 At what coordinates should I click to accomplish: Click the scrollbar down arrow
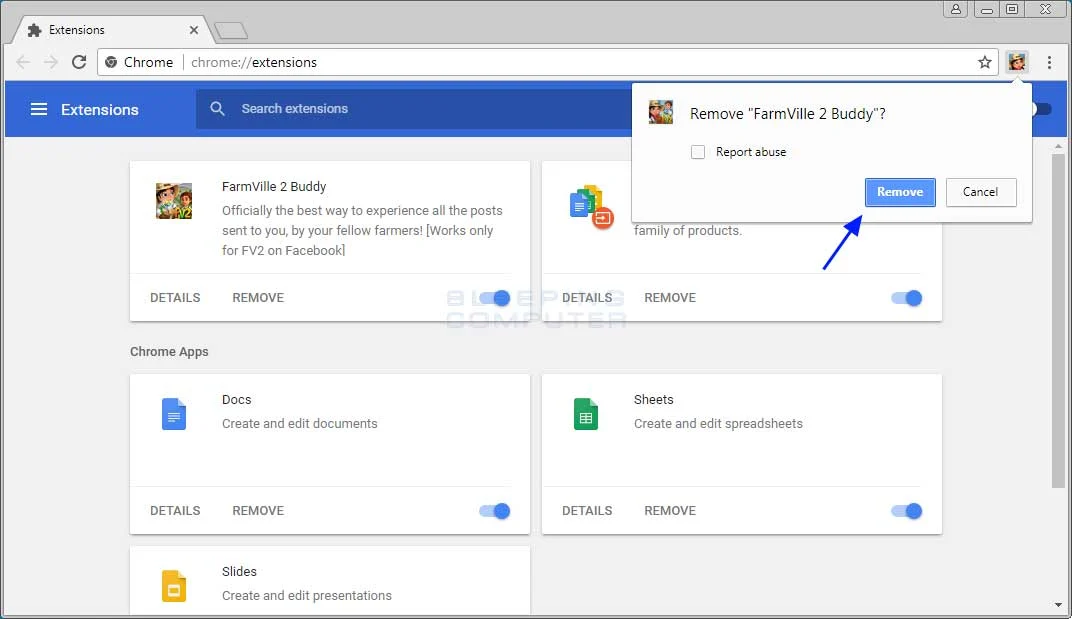[1059, 605]
